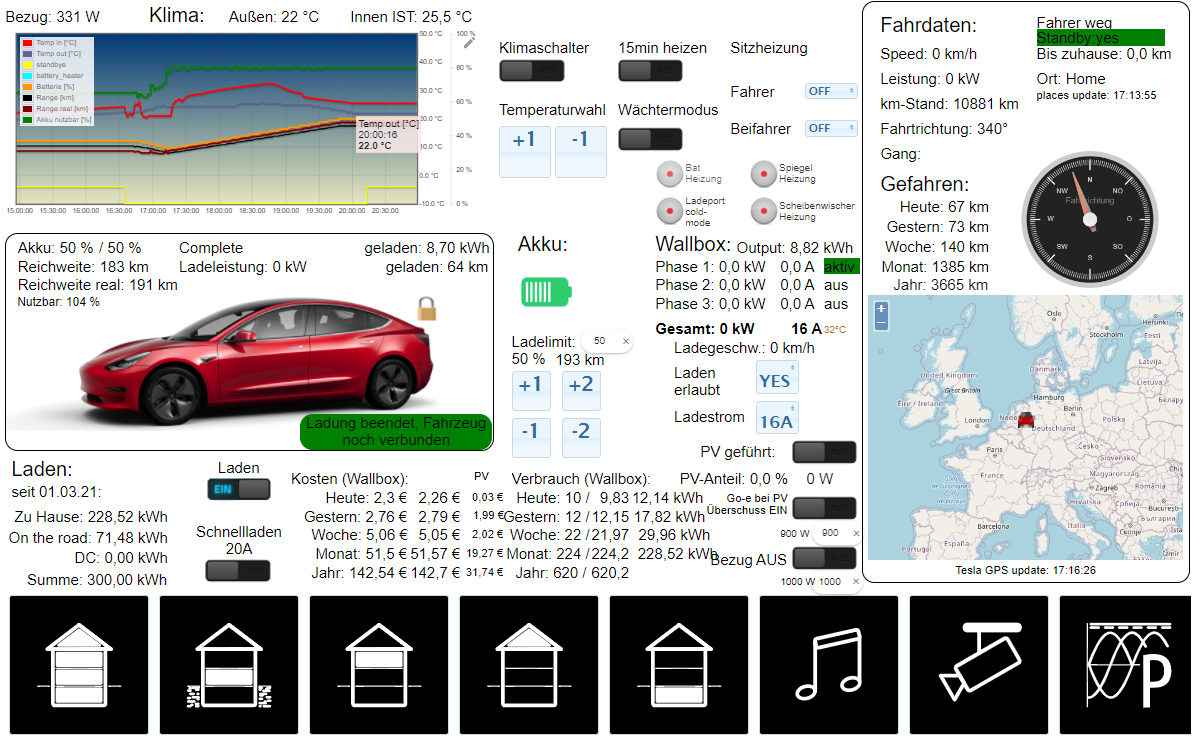
Task: Open the house tile with upper floor highlighted
Action: 379,665
